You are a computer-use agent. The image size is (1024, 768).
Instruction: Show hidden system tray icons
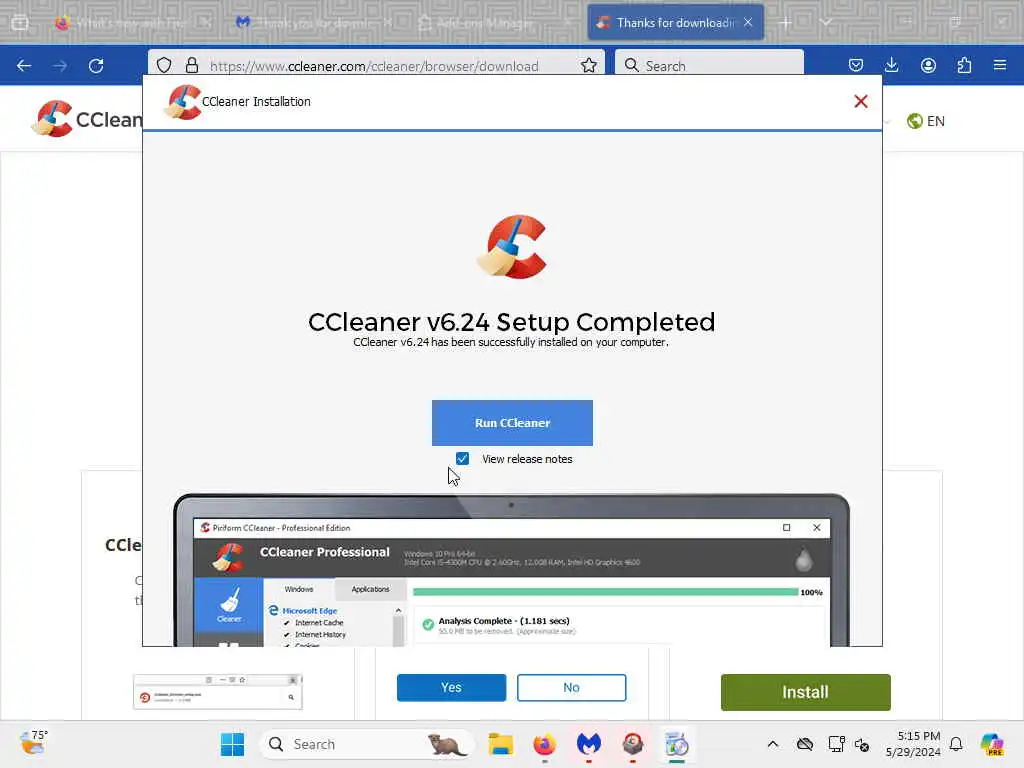773,744
